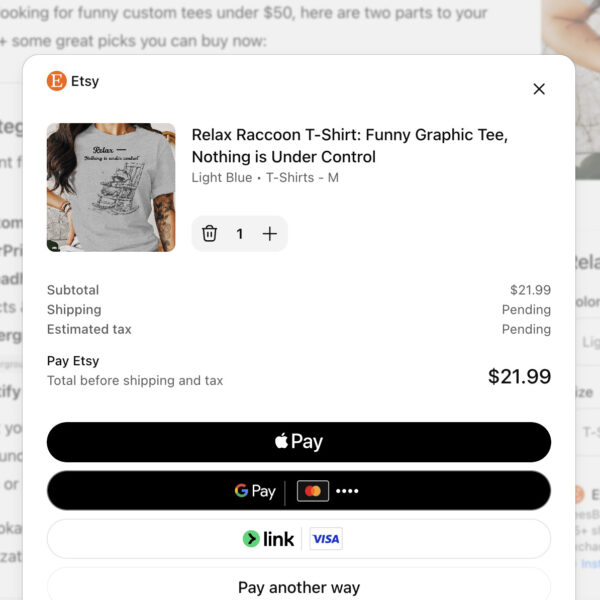
Task: Close the Etsy checkout dialog
Action: (539, 89)
